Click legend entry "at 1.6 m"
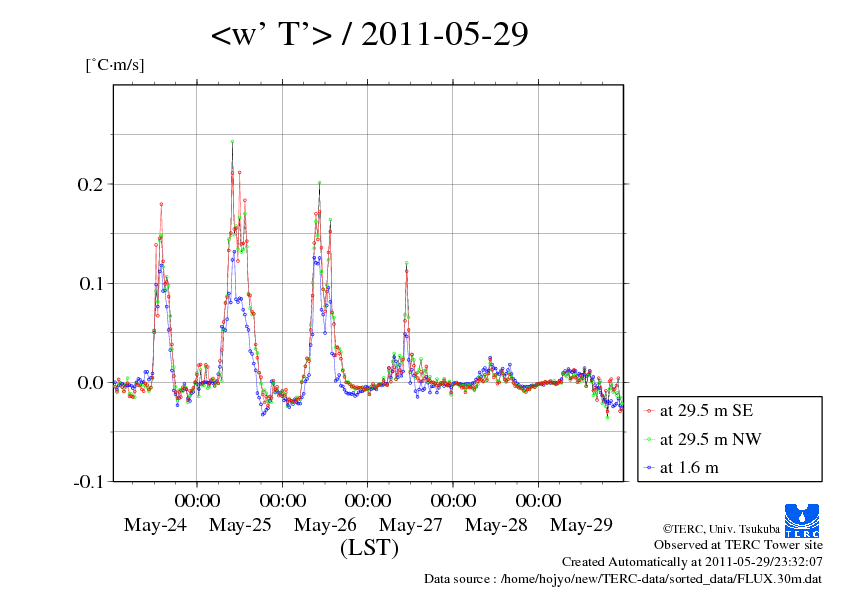The width and height of the screenshot is (842, 595). coord(689,468)
